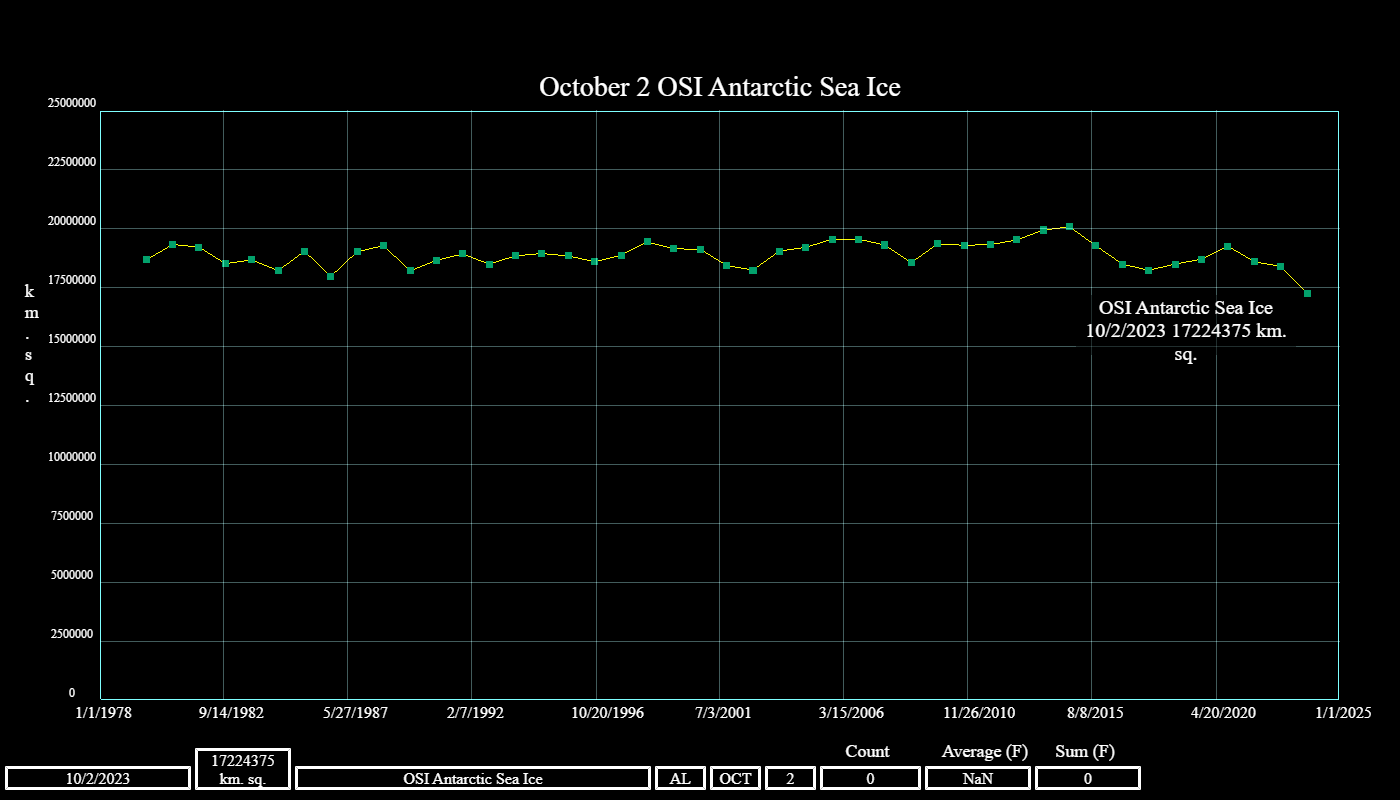This screenshot has height=800, width=1400.
Task: Click the 7/3/2001 x-axis label
Action: [x=722, y=713]
